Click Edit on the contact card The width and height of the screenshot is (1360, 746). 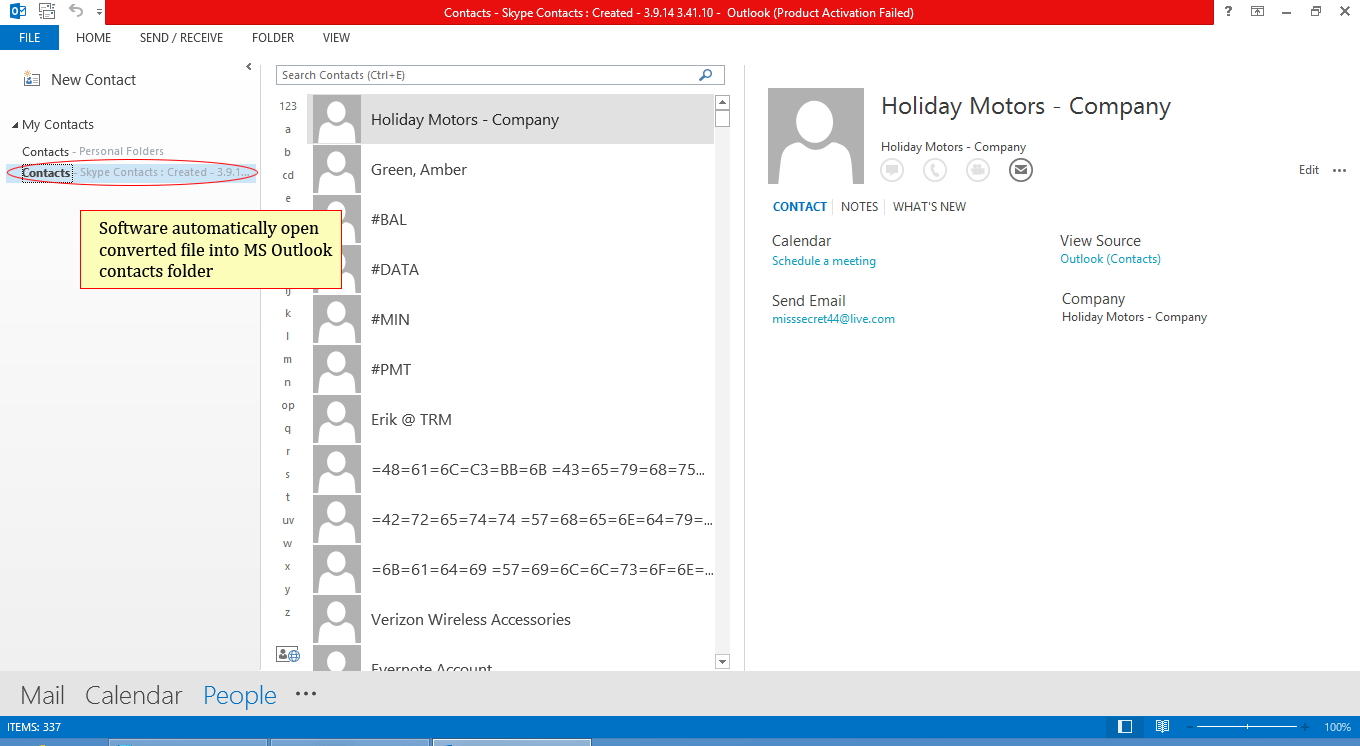click(x=1309, y=170)
